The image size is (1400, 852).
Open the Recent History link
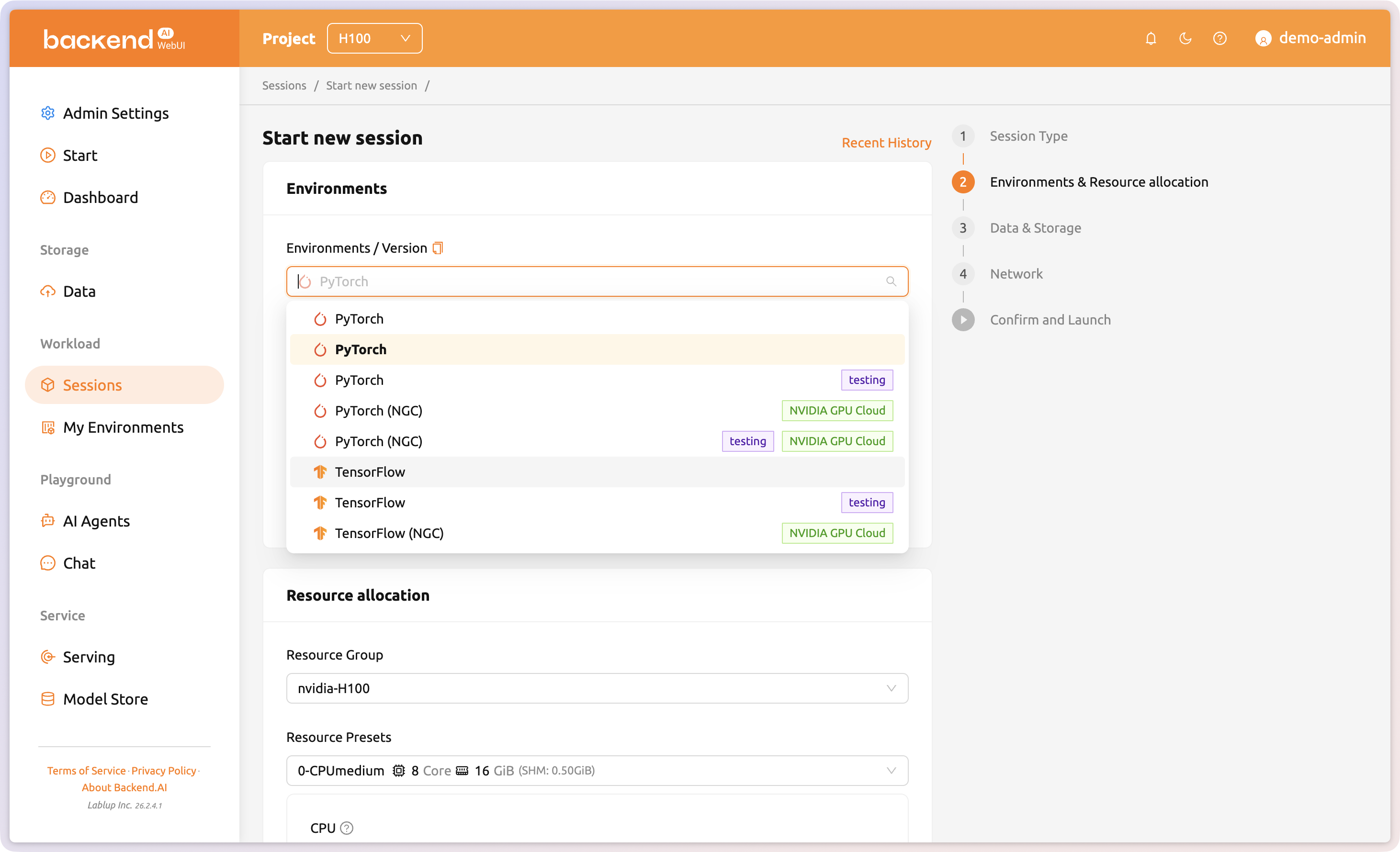click(x=886, y=143)
